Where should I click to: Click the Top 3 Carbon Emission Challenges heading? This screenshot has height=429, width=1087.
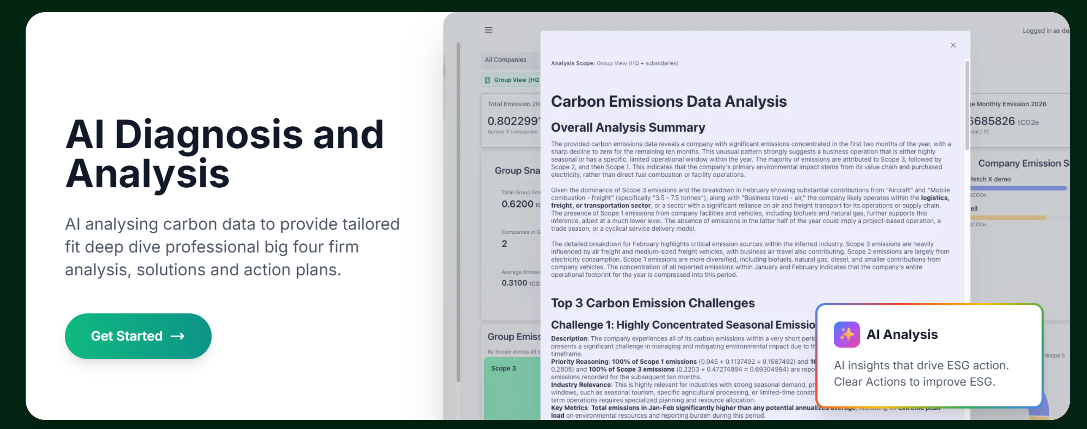point(653,303)
